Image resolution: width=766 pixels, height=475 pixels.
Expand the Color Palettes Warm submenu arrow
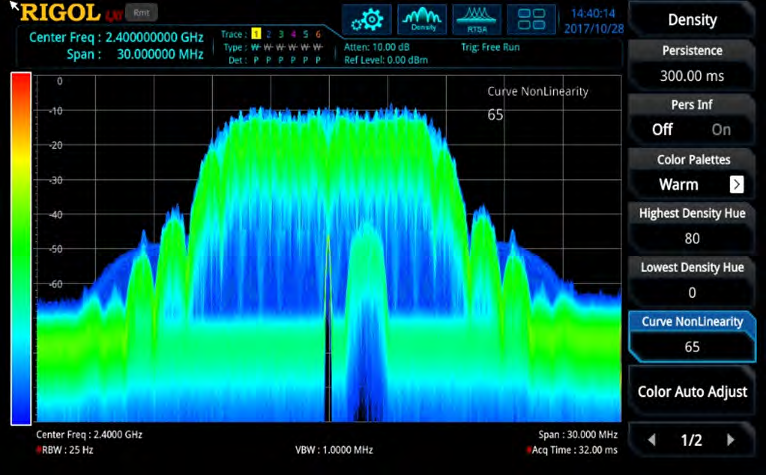point(737,184)
